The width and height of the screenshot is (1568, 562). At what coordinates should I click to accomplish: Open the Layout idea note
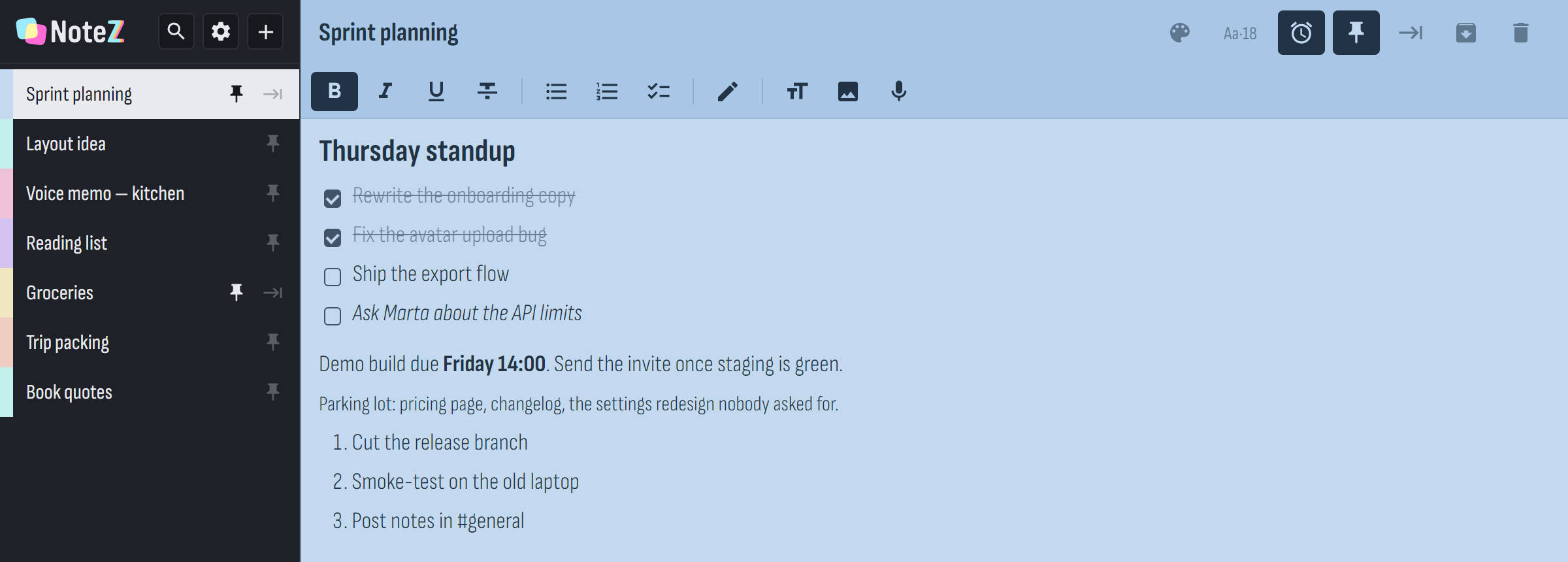point(150,144)
